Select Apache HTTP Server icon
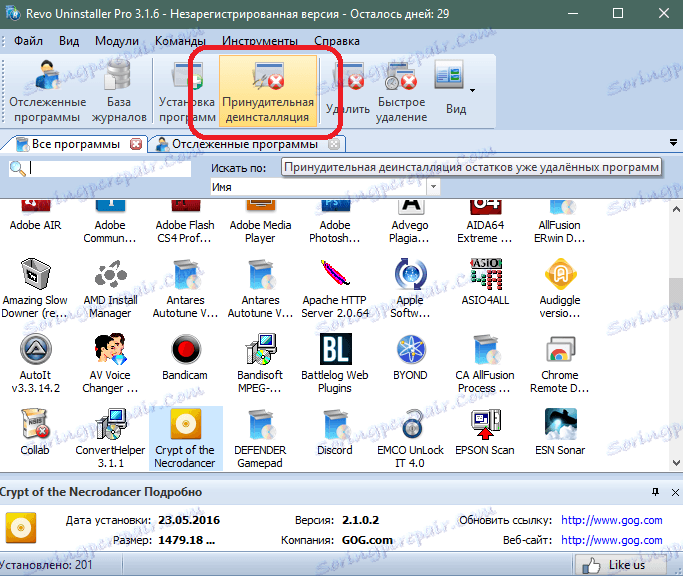683x576 pixels. pos(335,274)
